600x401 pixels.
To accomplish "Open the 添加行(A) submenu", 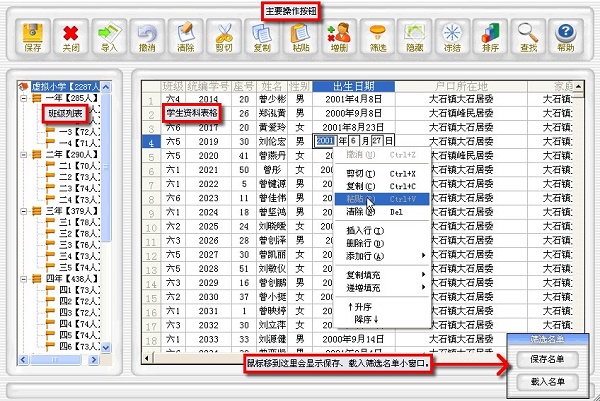I will pos(382,256).
